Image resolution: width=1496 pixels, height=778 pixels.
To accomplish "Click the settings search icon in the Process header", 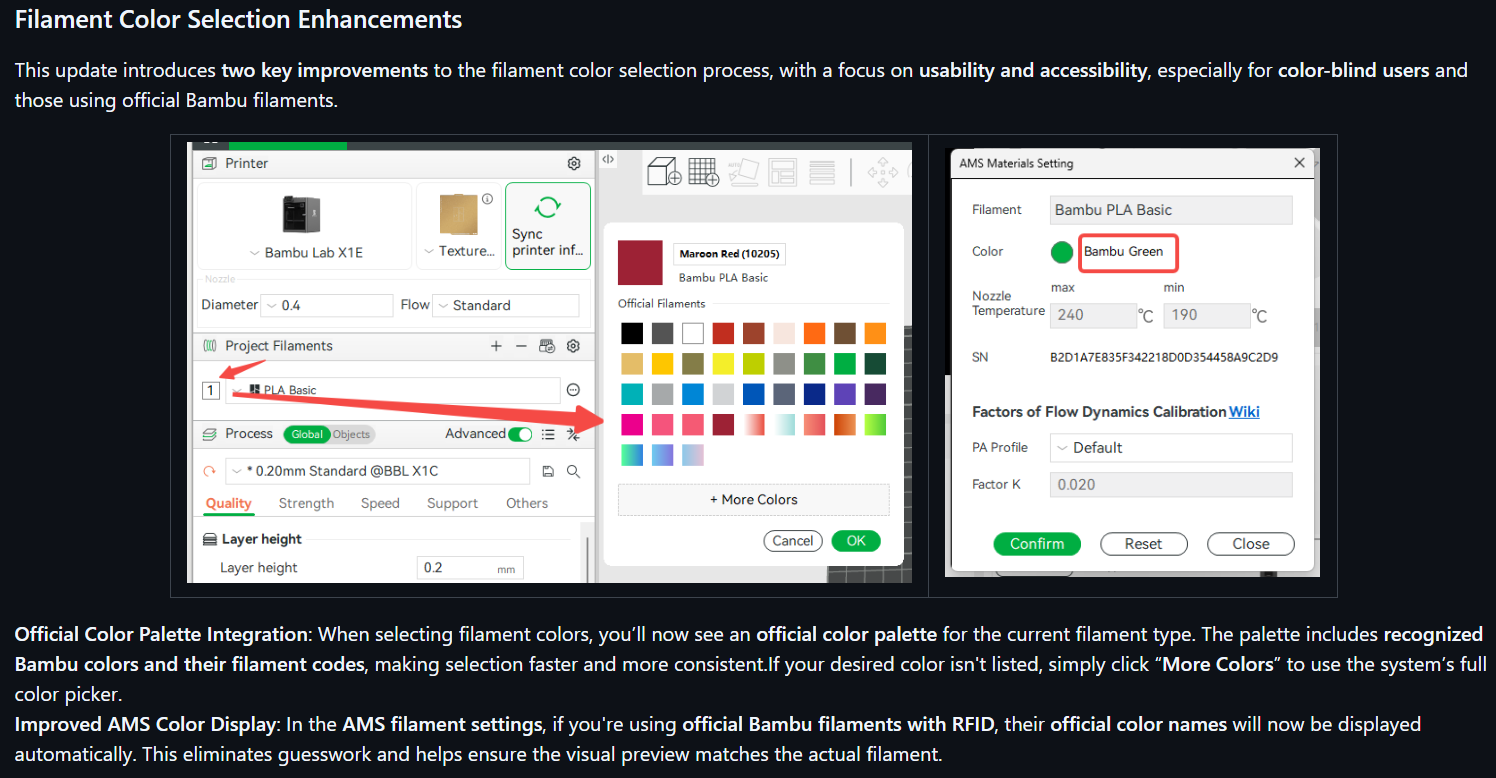I will click(574, 434).
